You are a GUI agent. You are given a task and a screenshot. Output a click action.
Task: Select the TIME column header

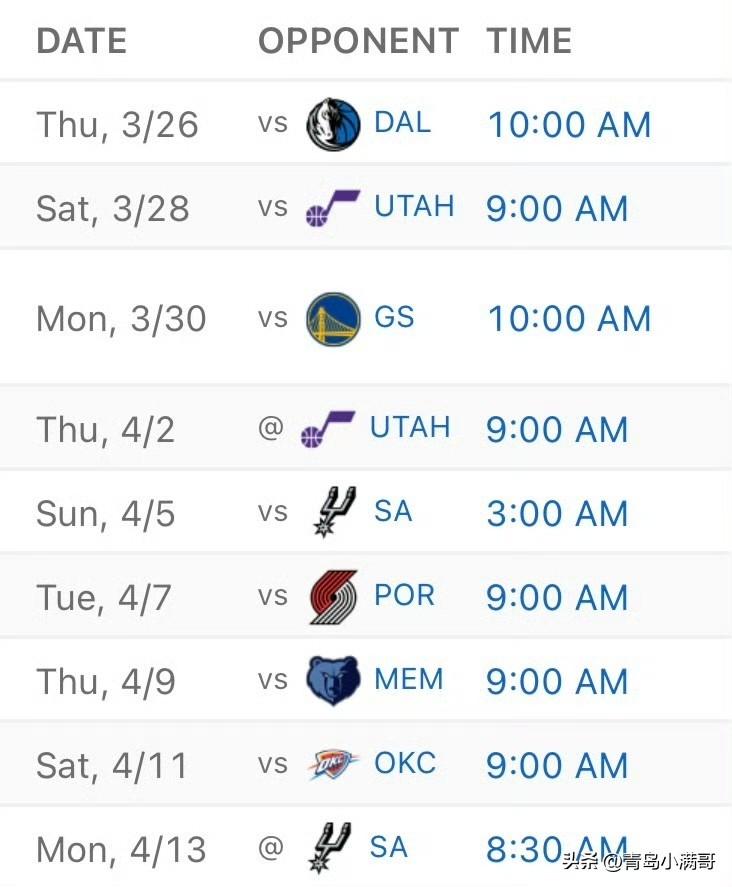(529, 41)
